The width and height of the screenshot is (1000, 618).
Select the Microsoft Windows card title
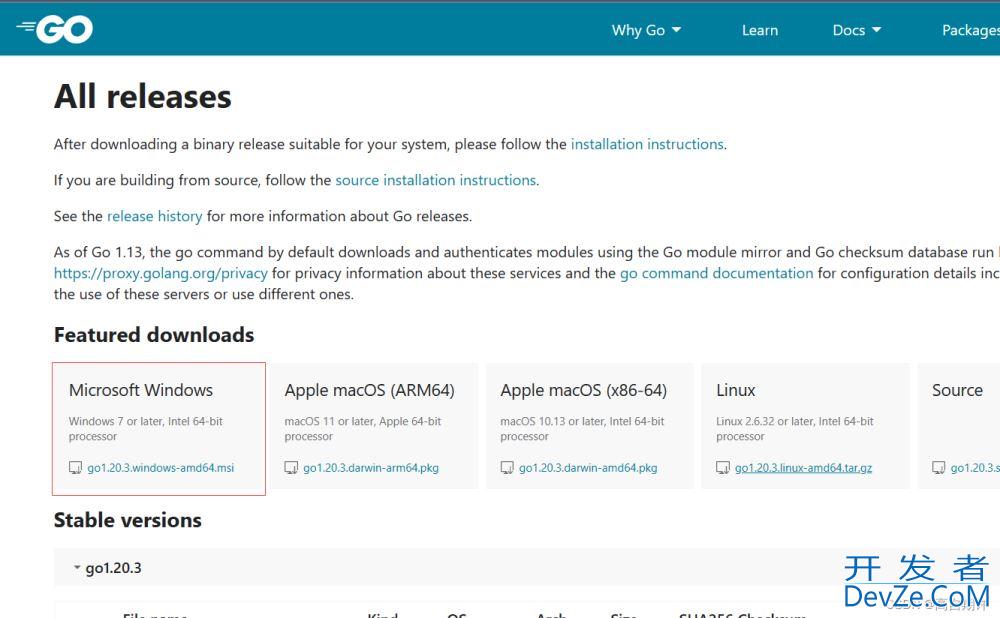click(141, 390)
